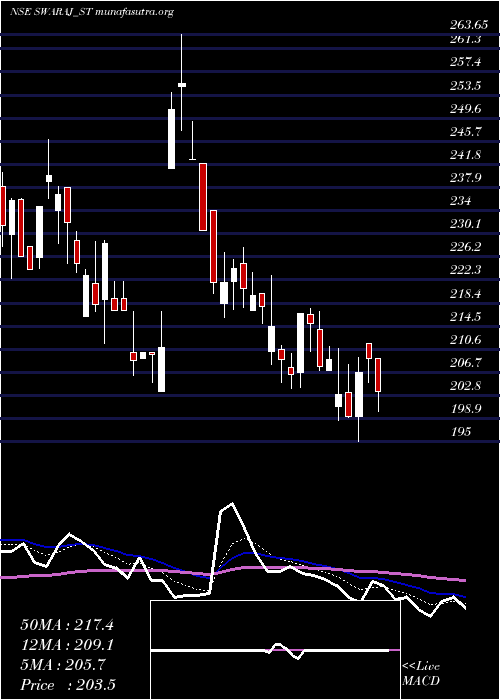Viewport: 500px width, 700px height.
Task: Click the 230.1 price axis label
Action: coord(465,223)
